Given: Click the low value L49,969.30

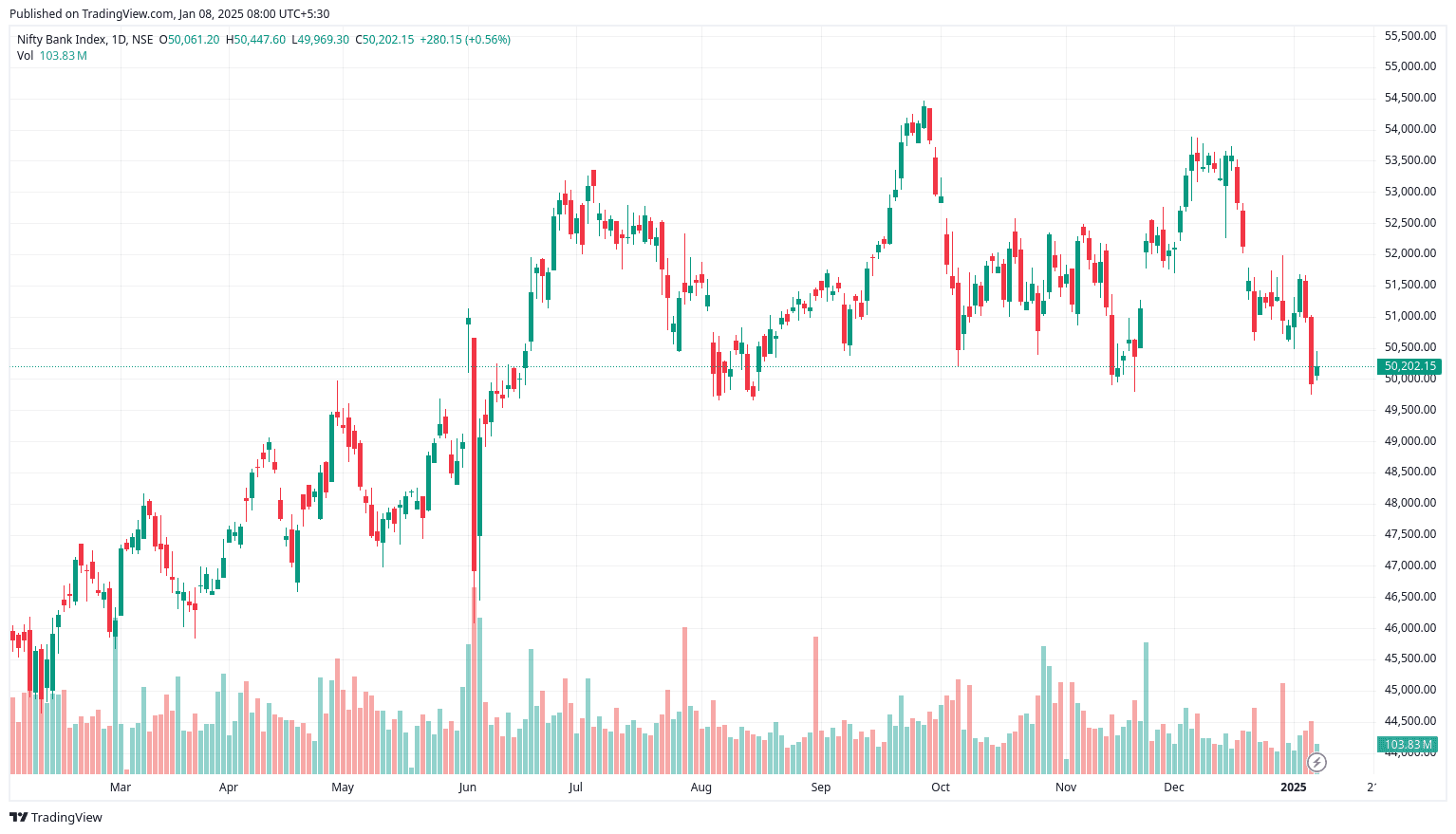Looking at the screenshot, I should pos(320,40).
